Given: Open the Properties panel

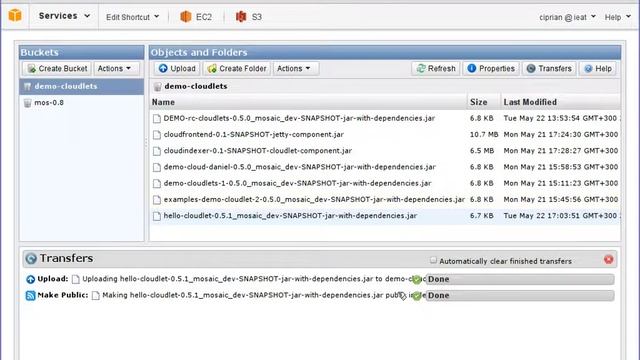Looking at the screenshot, I should 491,69.
